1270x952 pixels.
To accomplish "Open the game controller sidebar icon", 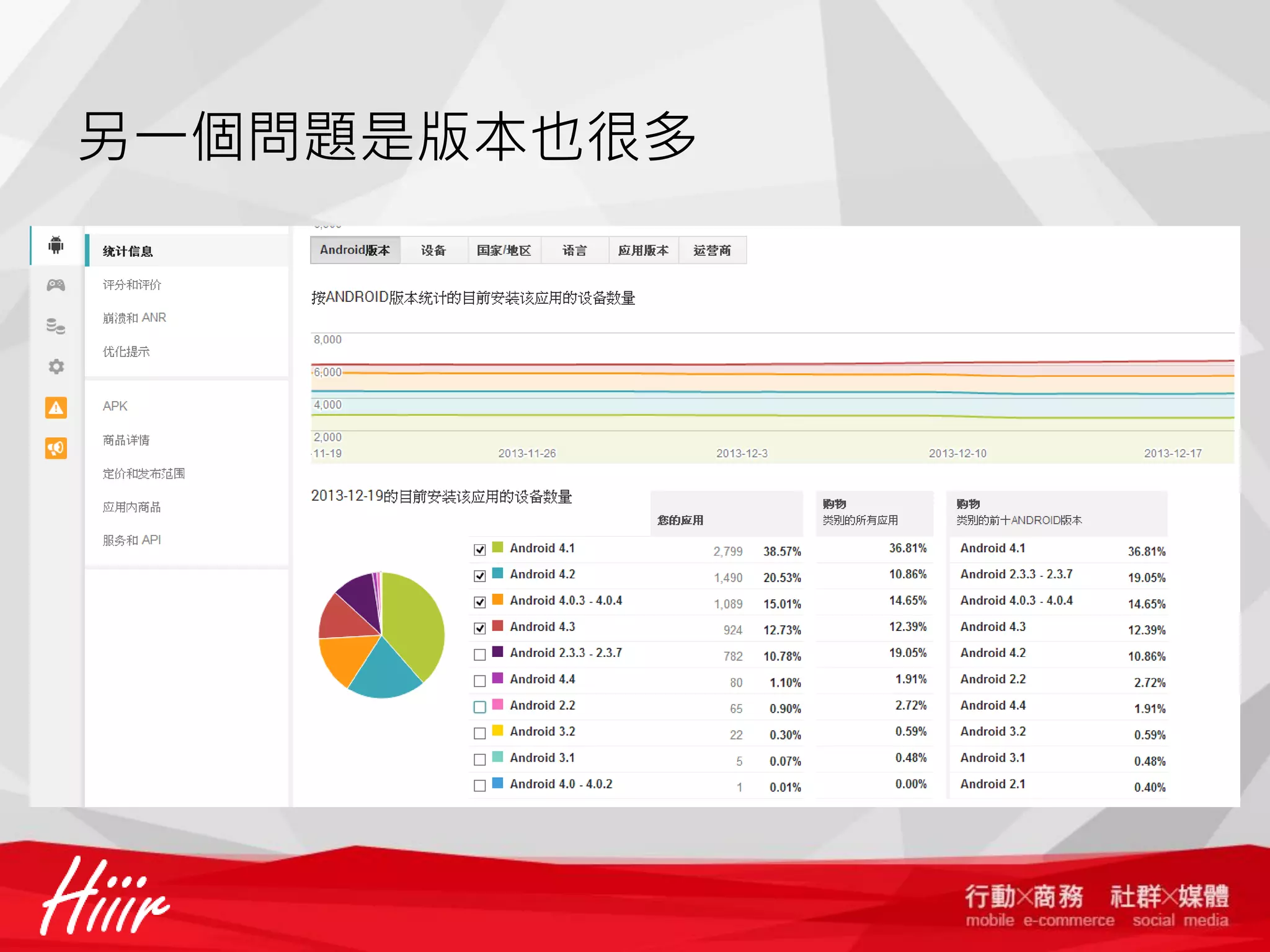I will [x=56, y=285].
